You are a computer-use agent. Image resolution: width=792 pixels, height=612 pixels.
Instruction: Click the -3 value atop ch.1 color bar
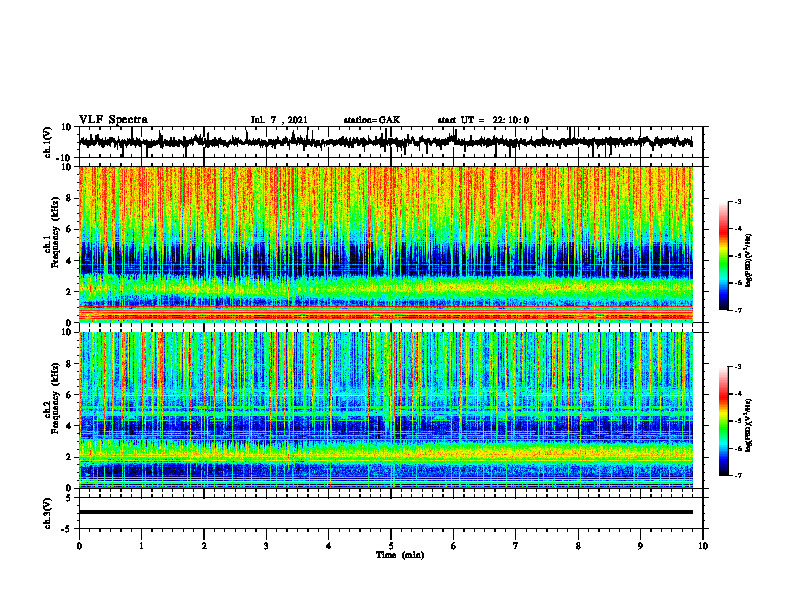click(738, 201)
